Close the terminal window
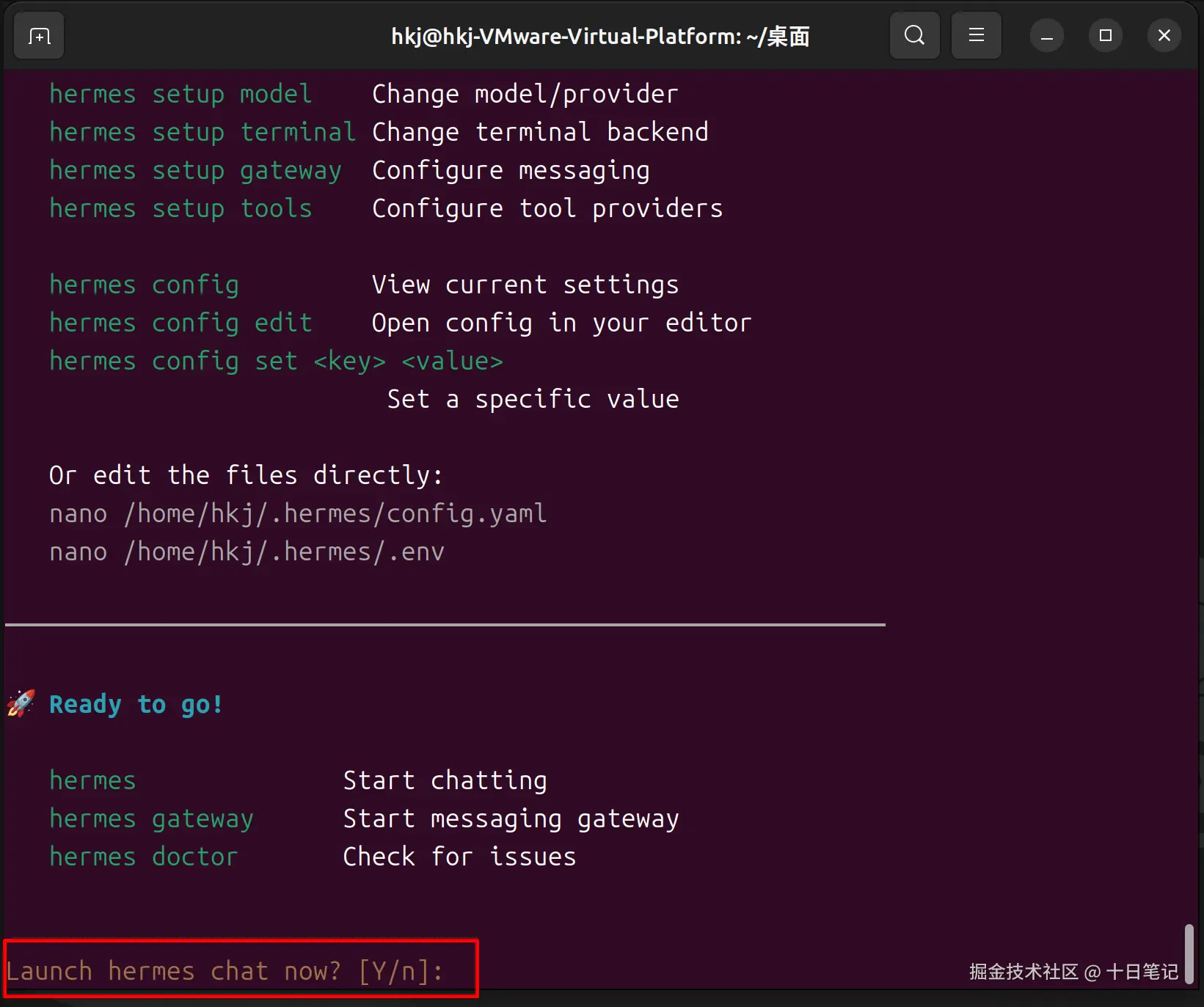The image size is (1204, 1007). coord(1164,35)
